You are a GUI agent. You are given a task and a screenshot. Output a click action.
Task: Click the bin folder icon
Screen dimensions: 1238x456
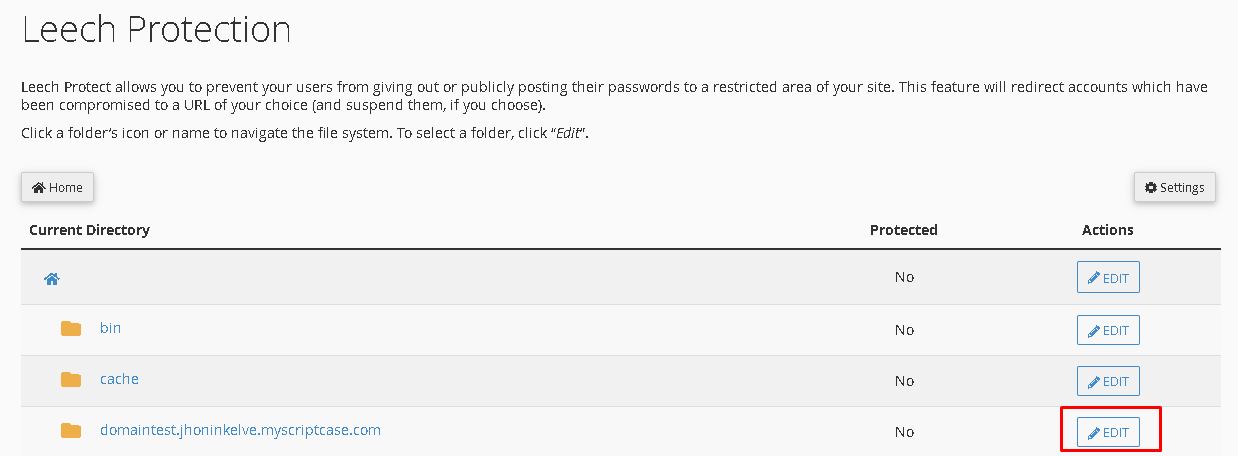(x=70, y=328)
